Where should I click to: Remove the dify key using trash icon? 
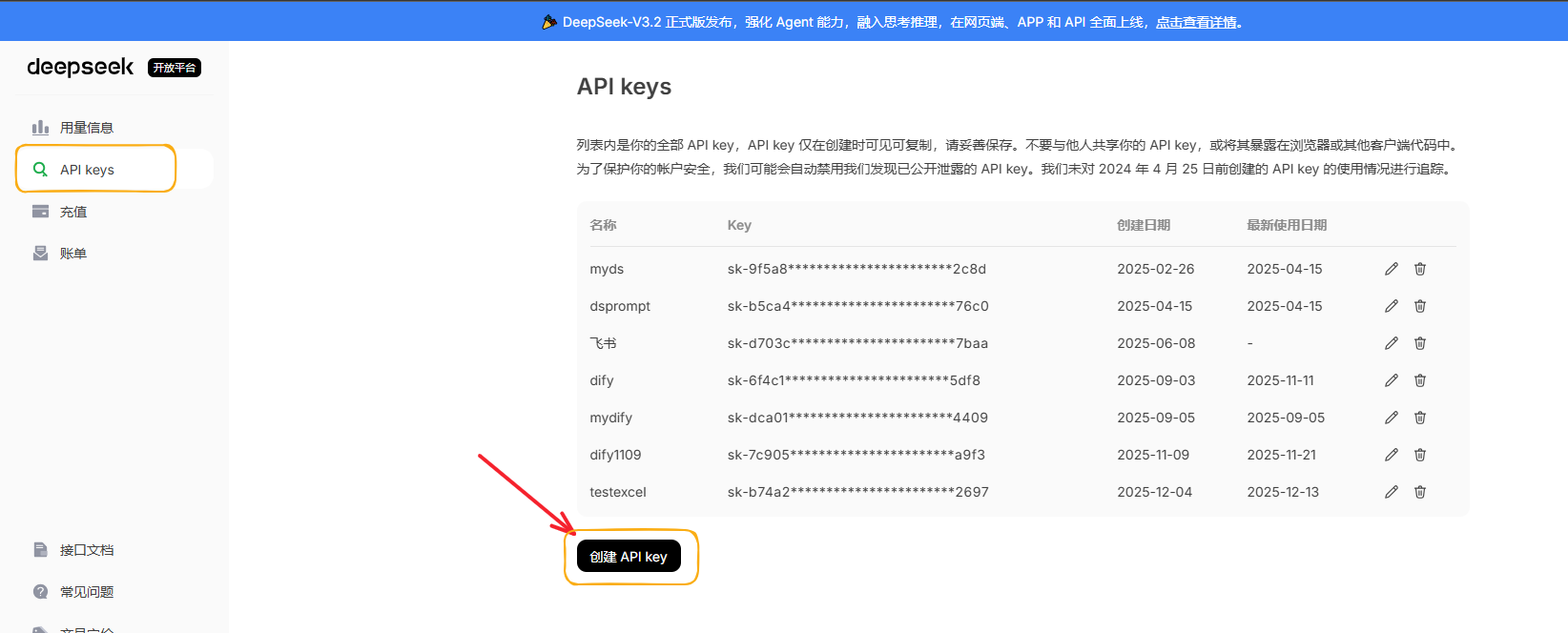(1420, 380)
